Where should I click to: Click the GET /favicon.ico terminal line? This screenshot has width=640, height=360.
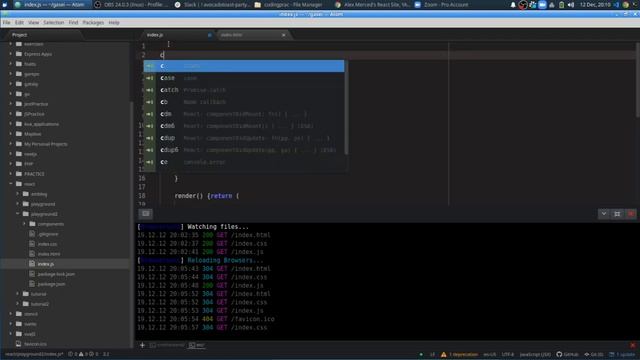coord(206,319)
